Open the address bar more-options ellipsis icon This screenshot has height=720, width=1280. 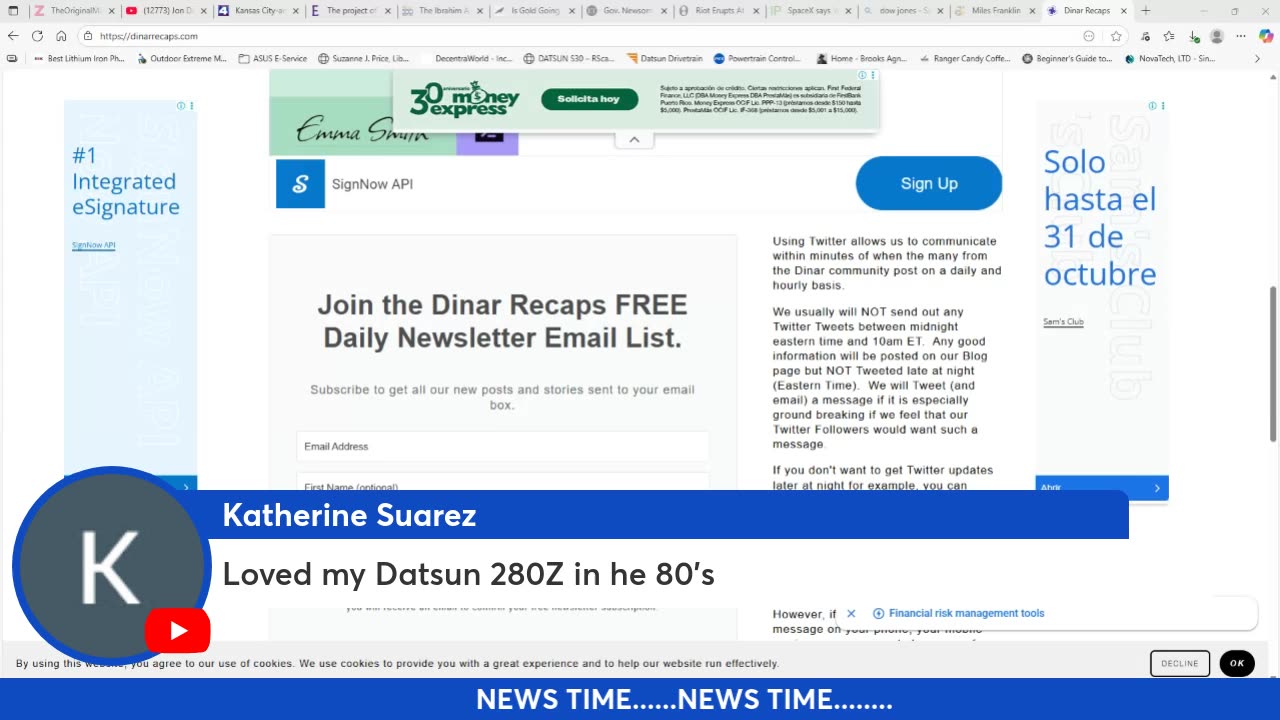point(1089,36)
